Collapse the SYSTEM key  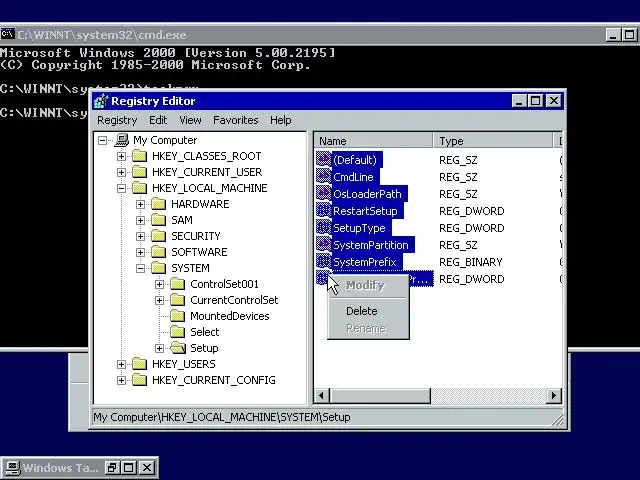(x=140, y=268)
